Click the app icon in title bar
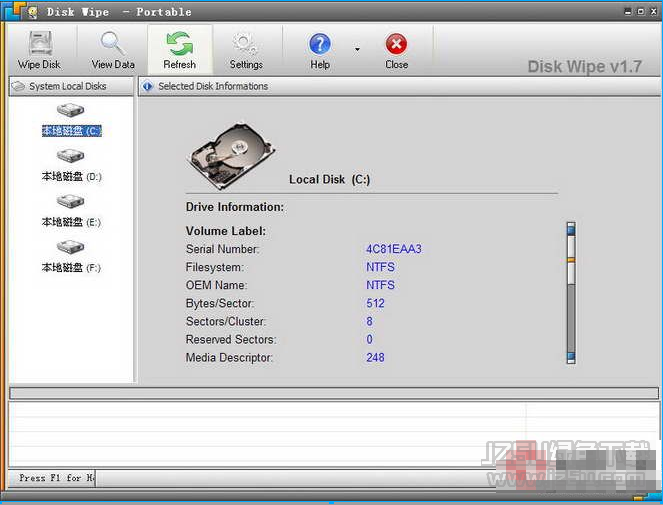This screenshot has height=505, width=663. point(32,12)
